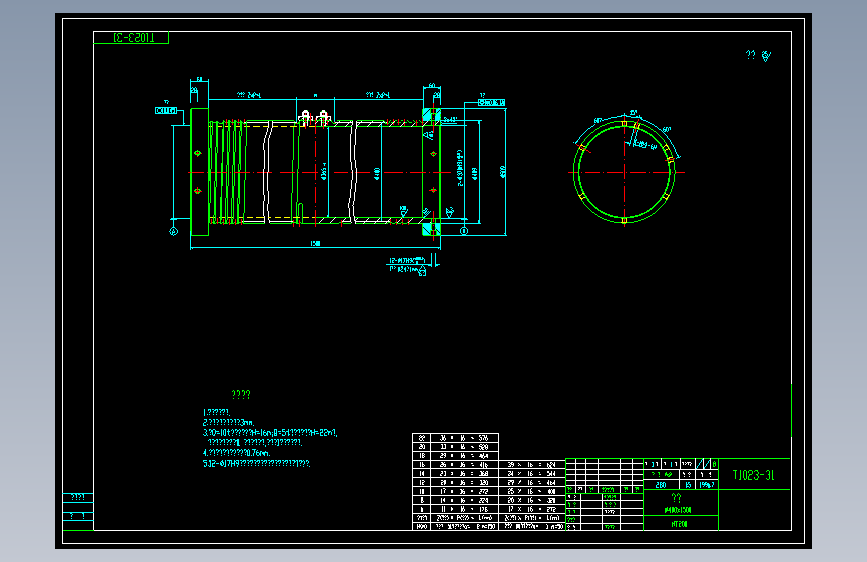Select the green circular end view outline
The width and height of the screenshot is (867, 562).
pos(624,172)
